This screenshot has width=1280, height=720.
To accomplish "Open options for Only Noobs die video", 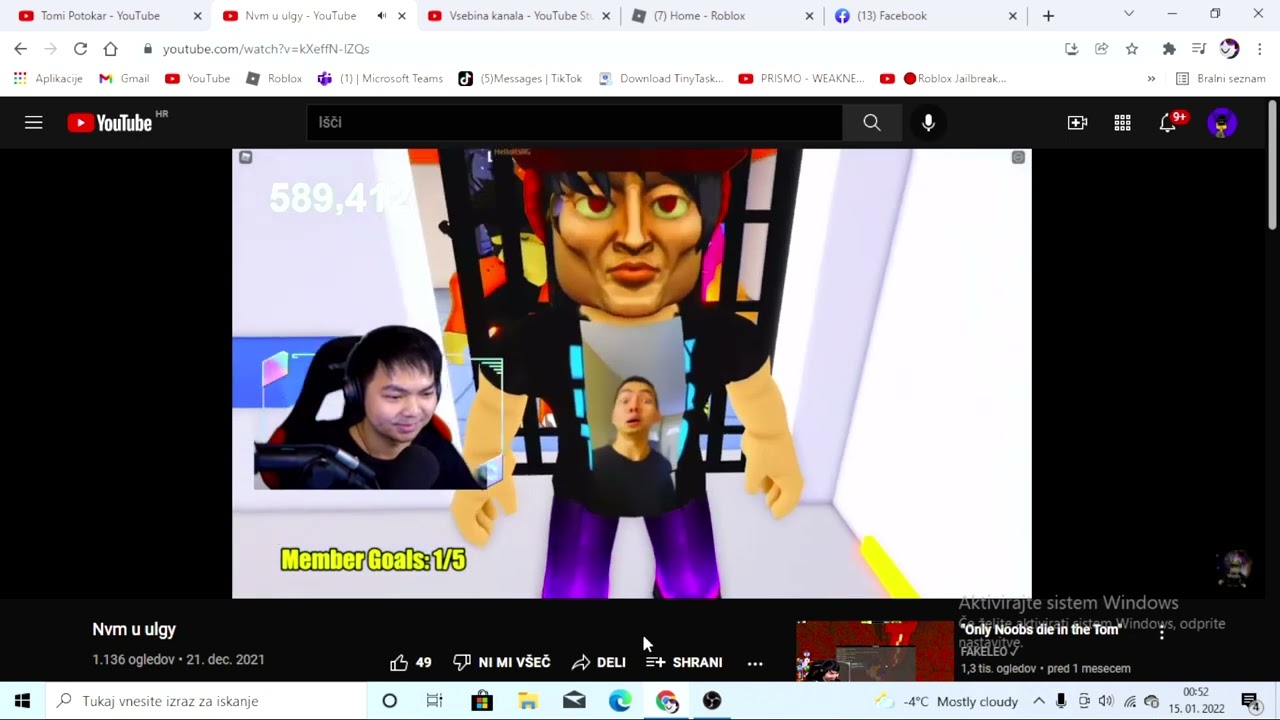I will click(1161, 633).
